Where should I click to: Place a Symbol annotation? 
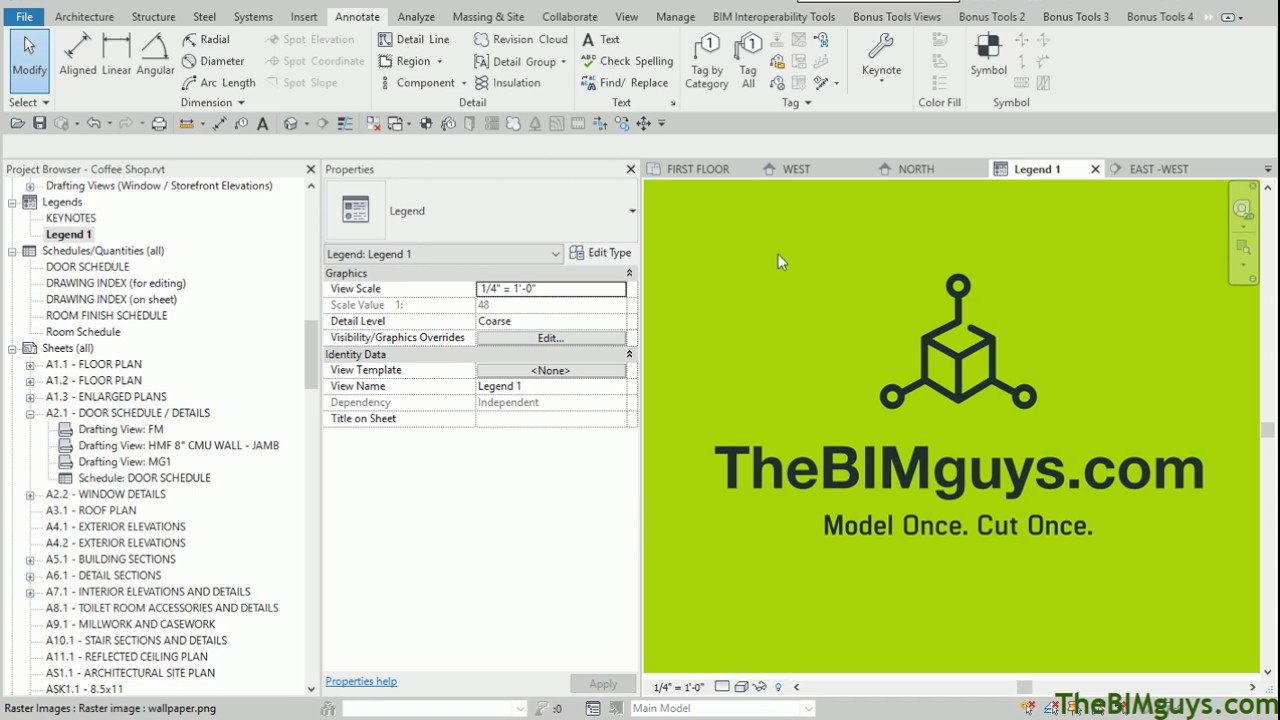tap(988, 54)
